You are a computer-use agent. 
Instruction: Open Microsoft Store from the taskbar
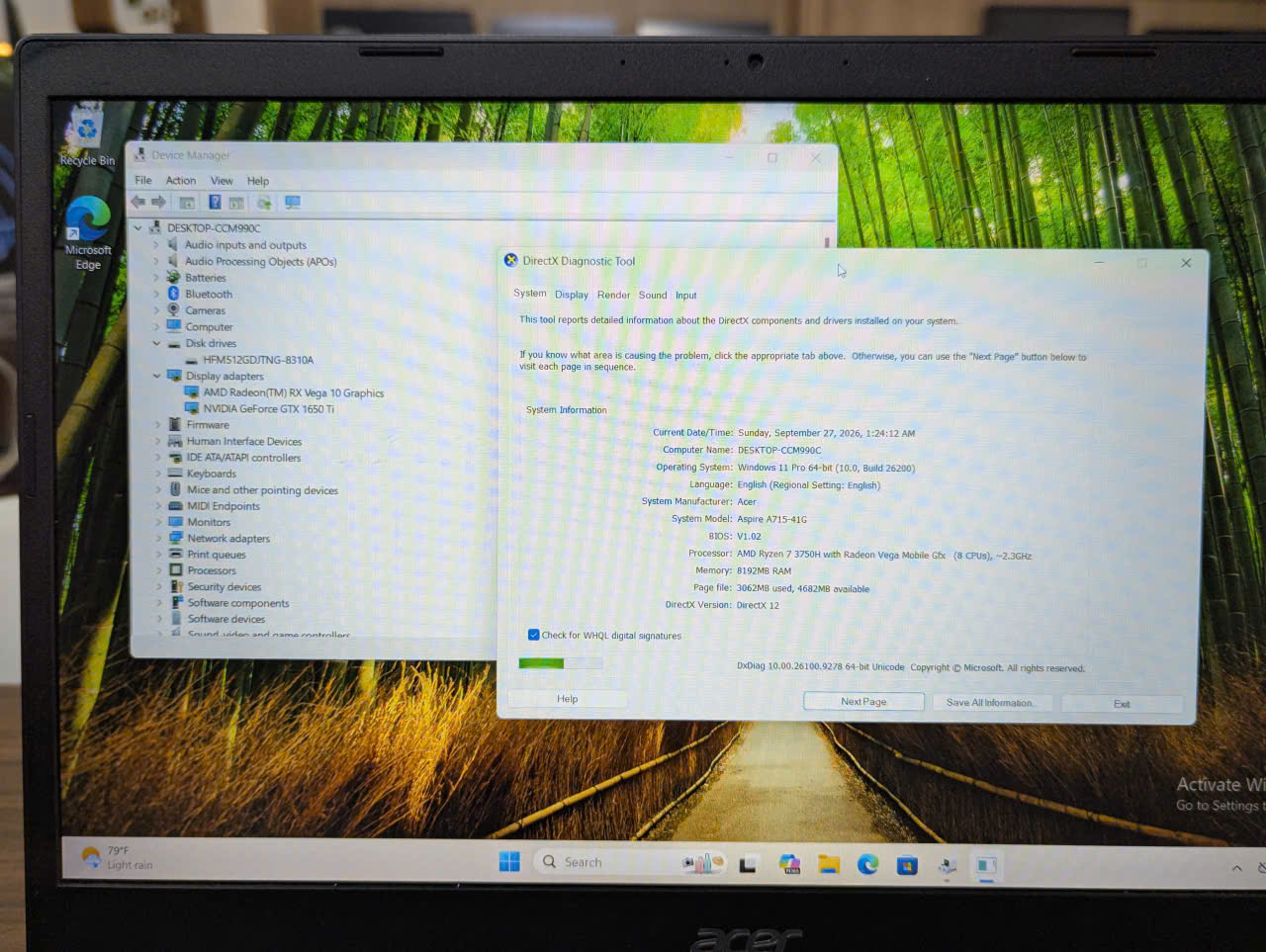pyautogui.click(x=907, y=866)
